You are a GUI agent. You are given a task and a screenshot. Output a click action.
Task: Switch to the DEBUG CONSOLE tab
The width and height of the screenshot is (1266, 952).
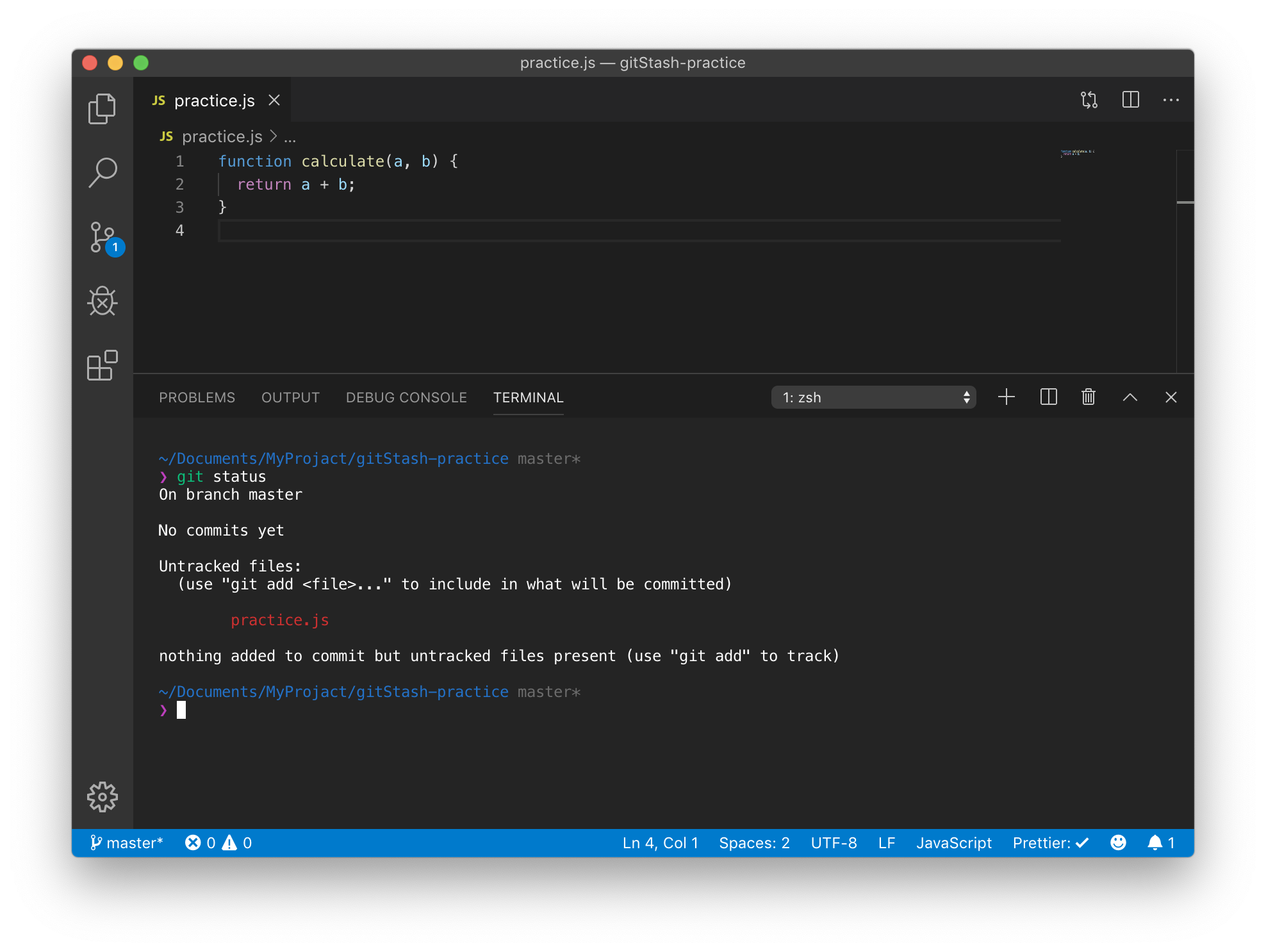pyautogui.click(x=406, y=397)
